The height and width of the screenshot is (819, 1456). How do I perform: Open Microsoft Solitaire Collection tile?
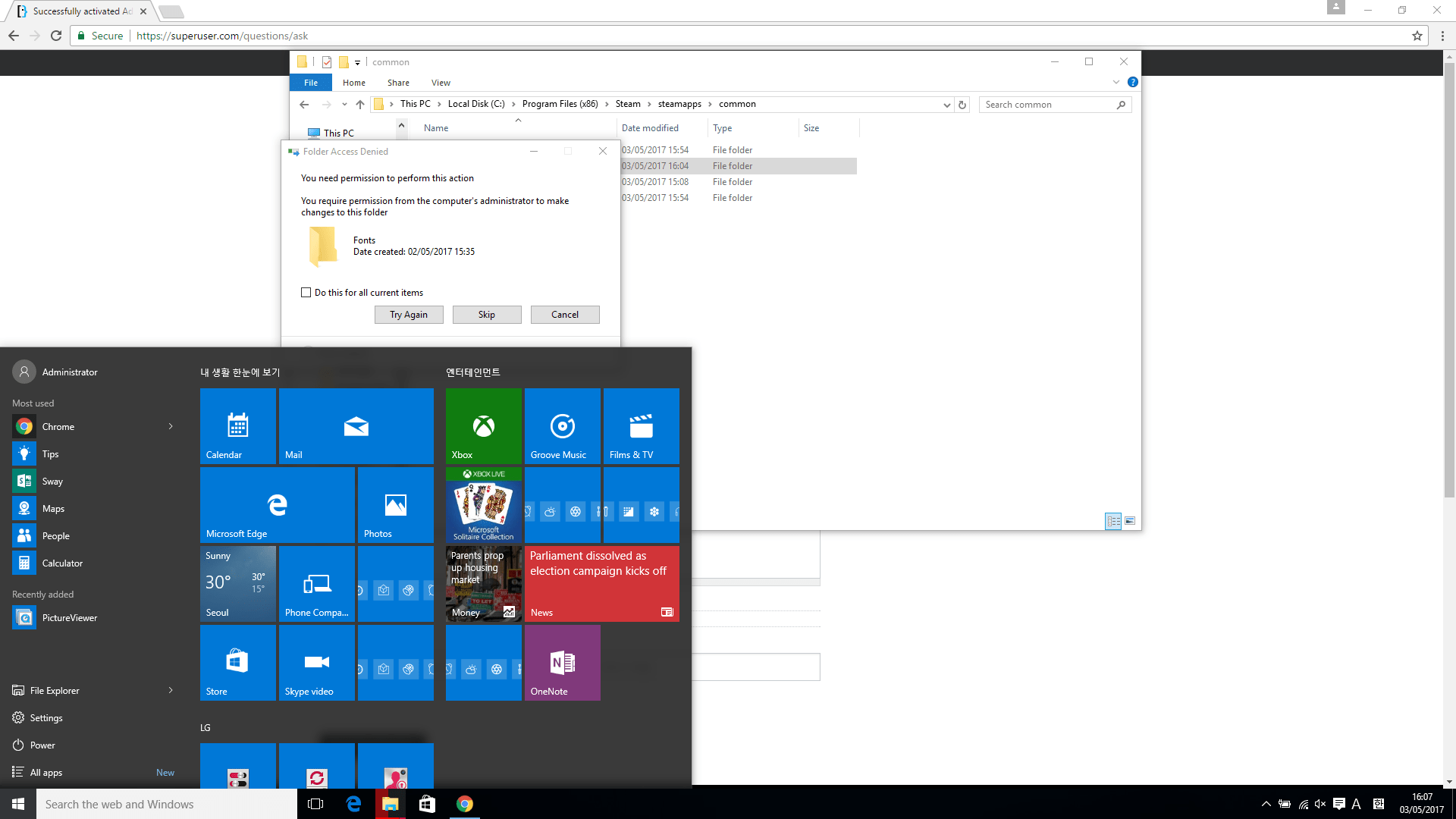pos(484,505)
